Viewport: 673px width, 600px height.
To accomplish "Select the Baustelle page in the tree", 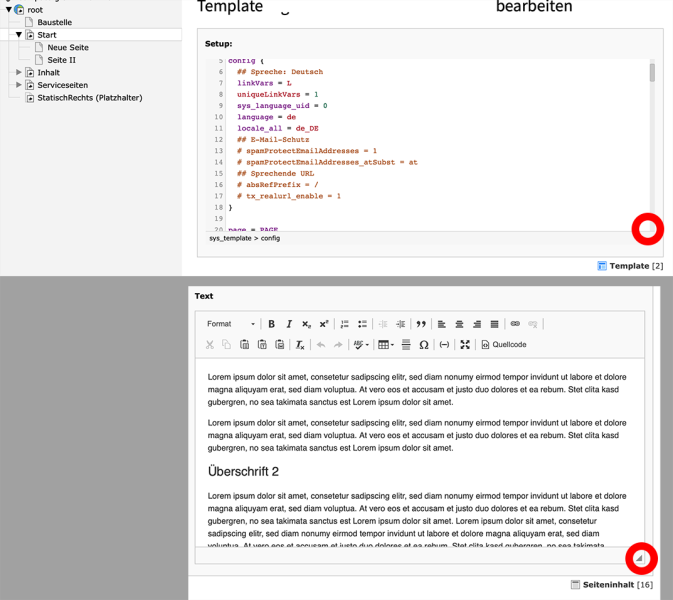I will point(55,22).
